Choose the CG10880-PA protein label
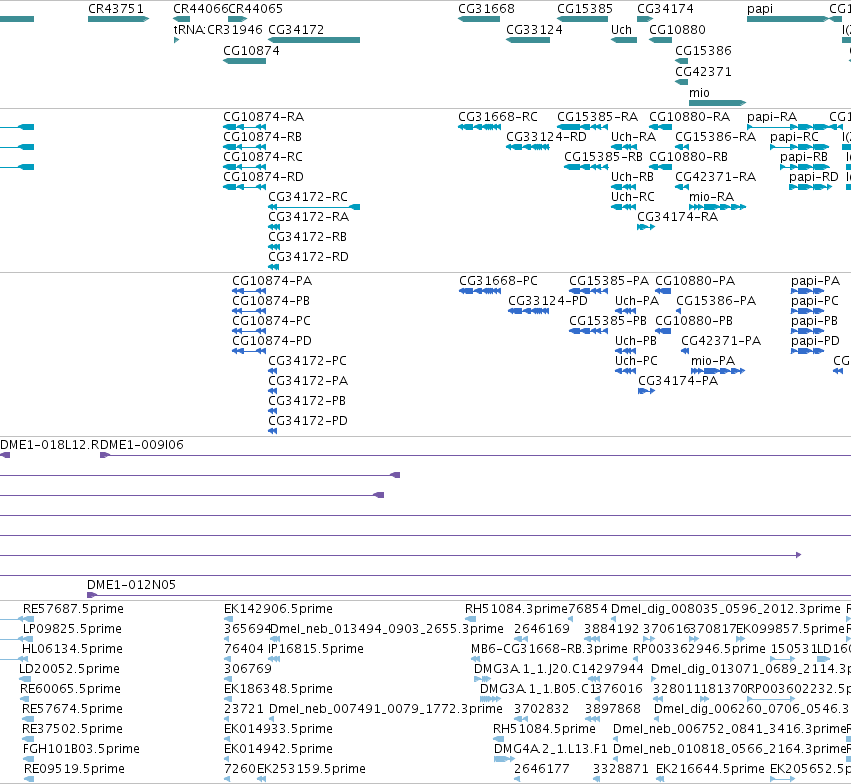This screenshot has height=784, width=851. (x=695, y=281)
